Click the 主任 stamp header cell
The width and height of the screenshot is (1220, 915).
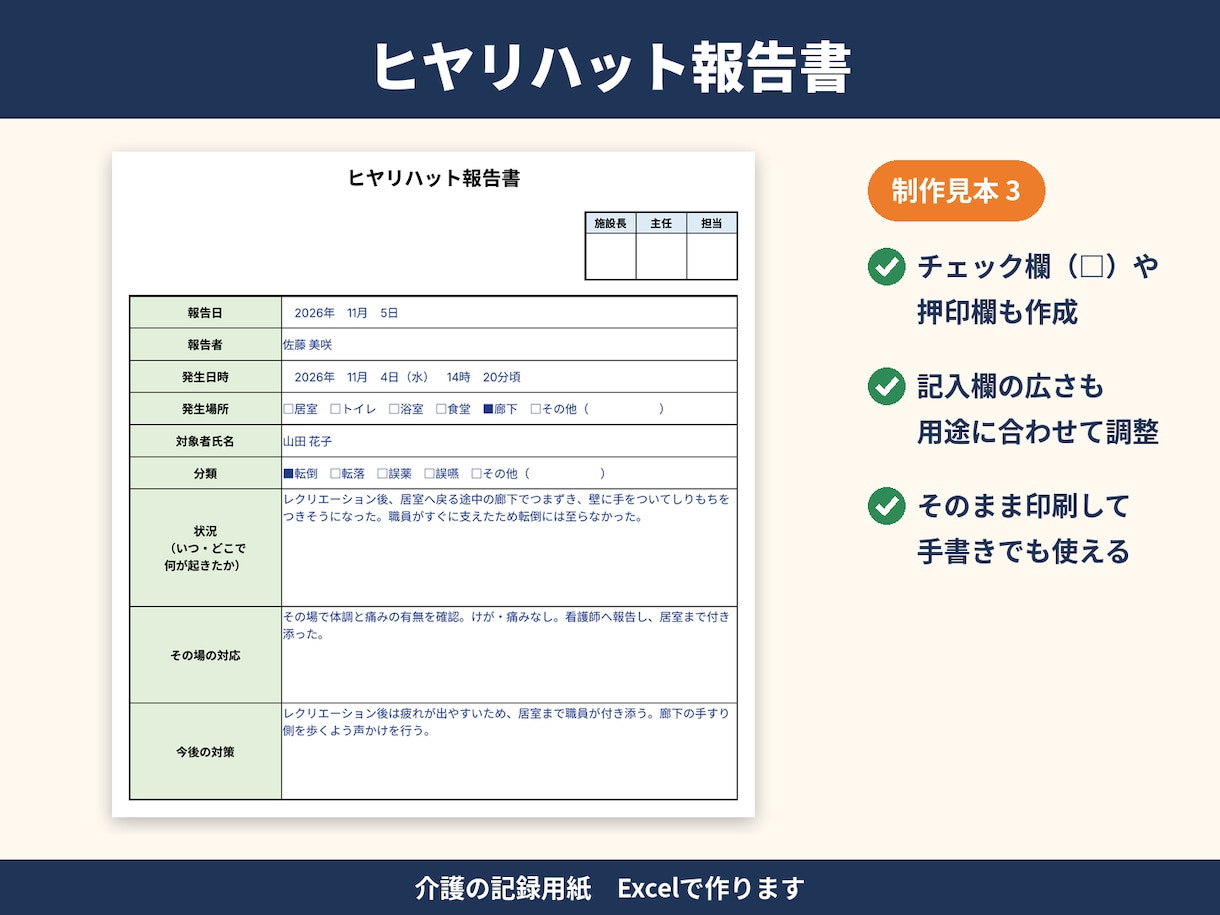click(x=661, y=223)
